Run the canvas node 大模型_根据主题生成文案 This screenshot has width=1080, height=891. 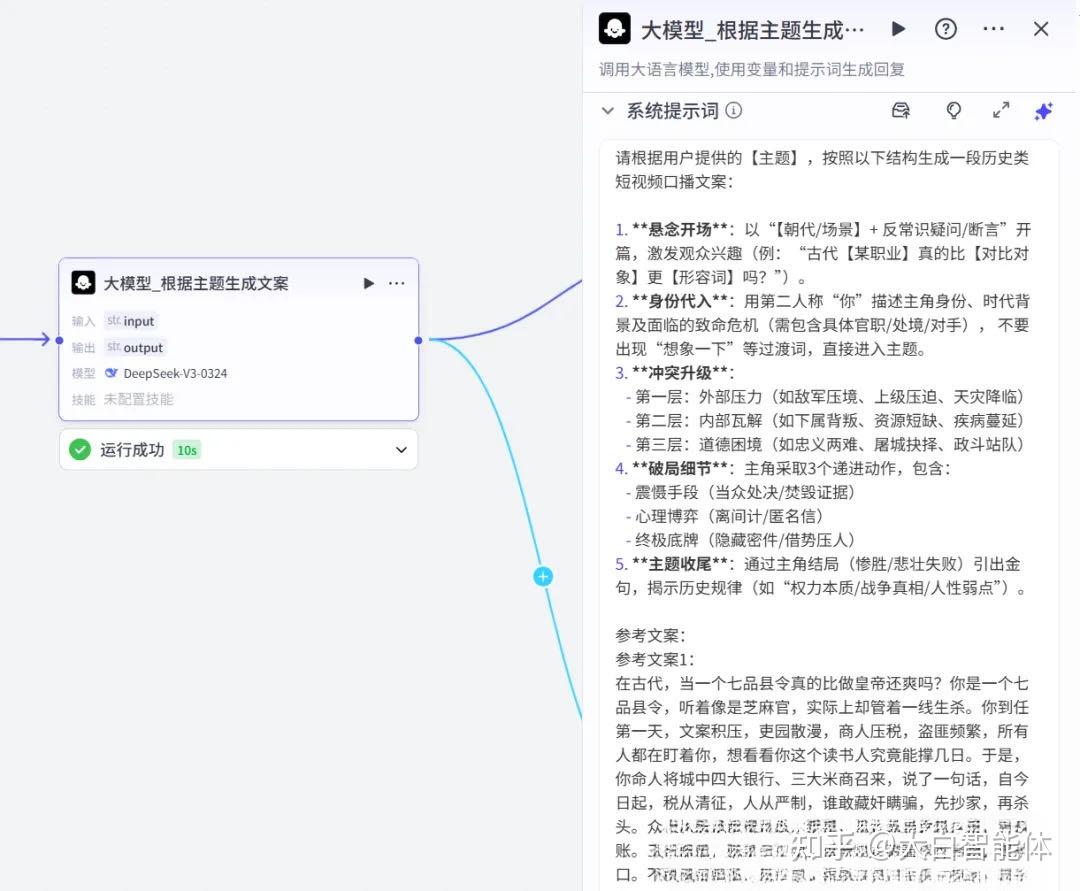point(368,283)
